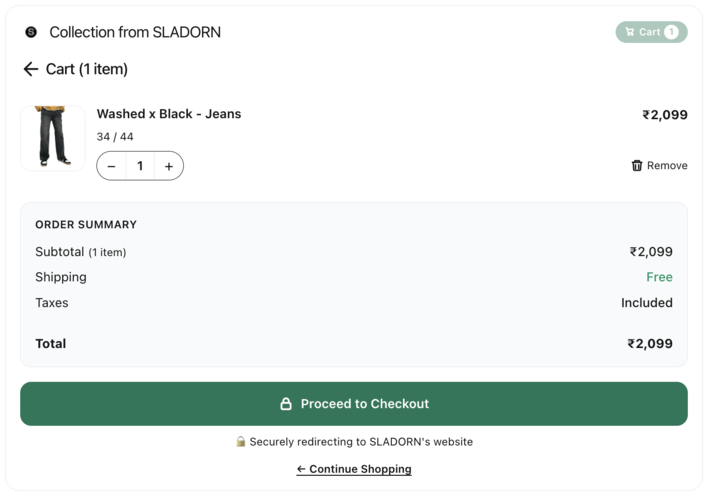This screenshot has width=706, height=496.
Task: Click the gold padlock beside redirect notice
Action: [x=241, y=442]
